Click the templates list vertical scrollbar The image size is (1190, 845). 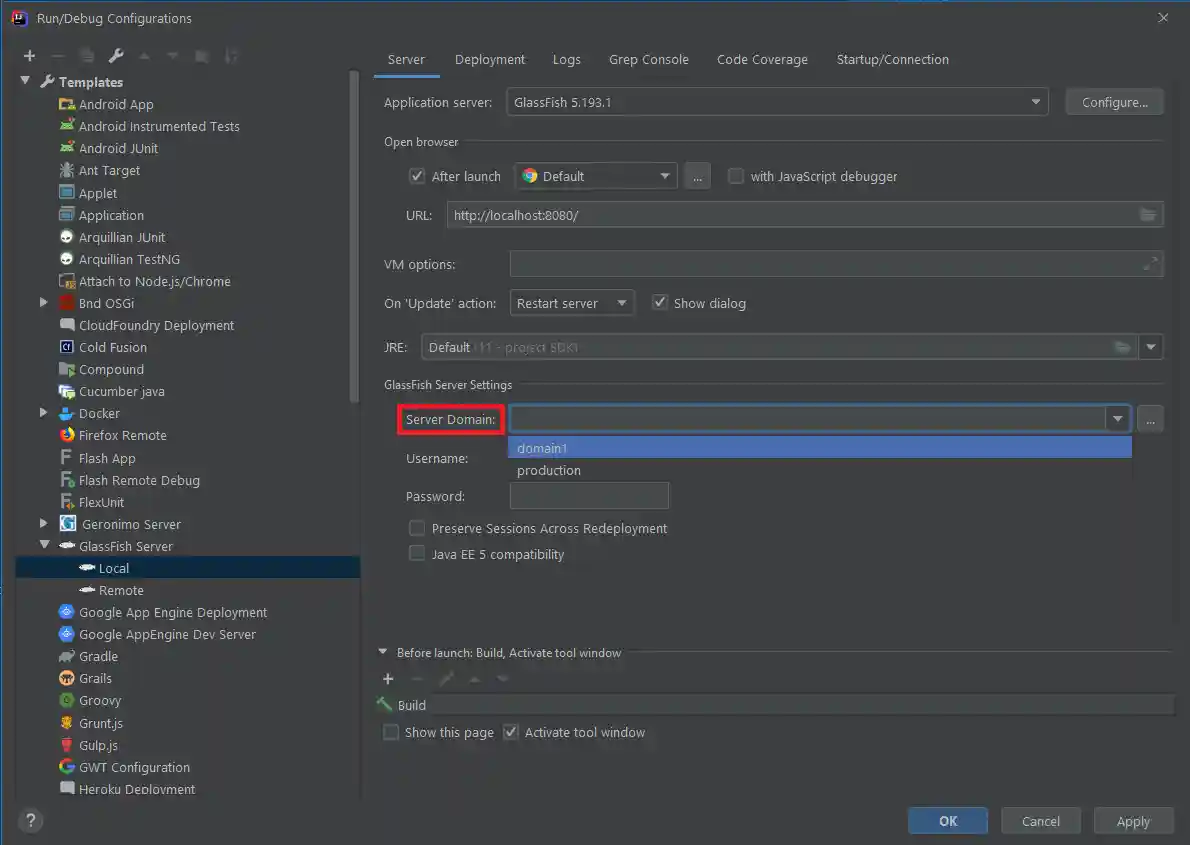tap(354, 235)
